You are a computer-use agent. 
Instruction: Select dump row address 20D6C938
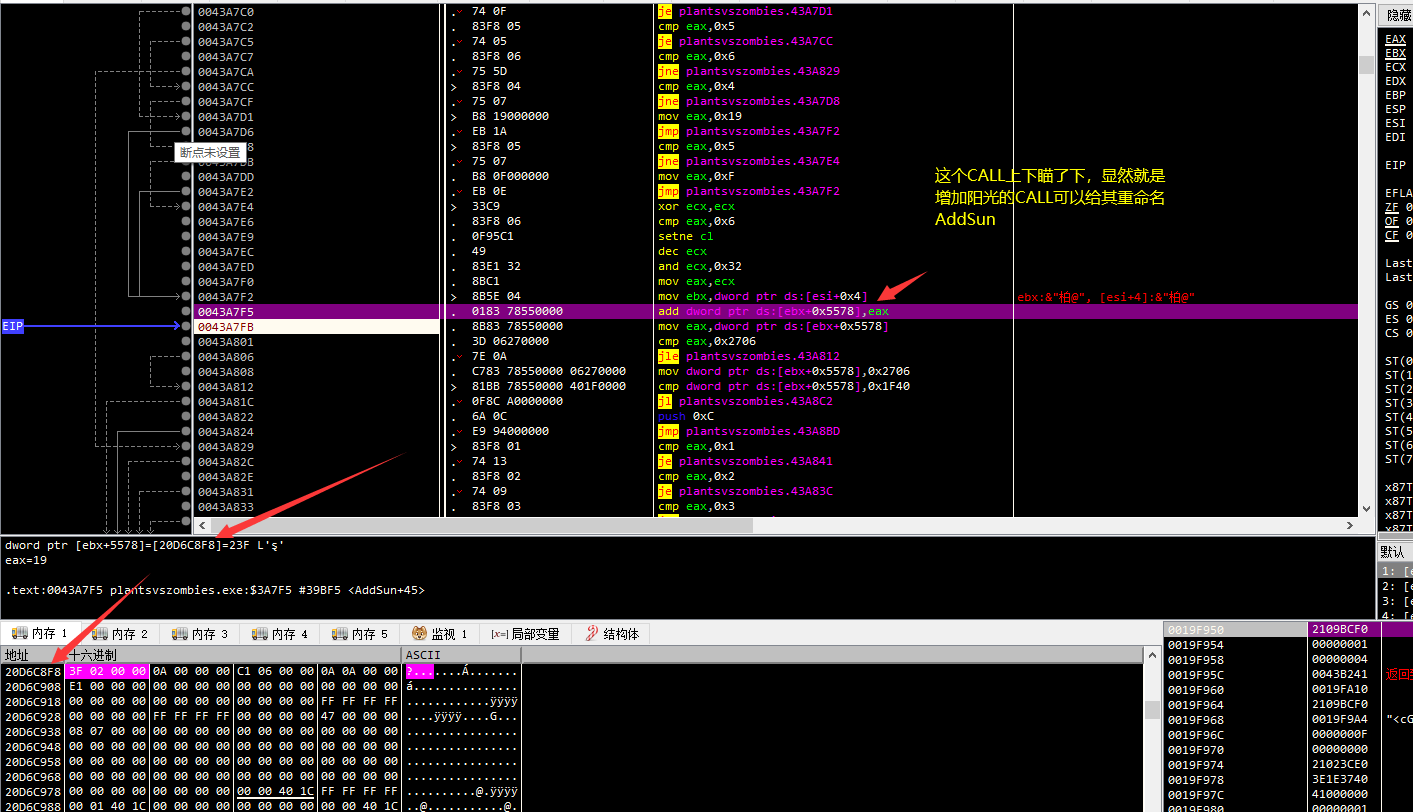click(x=33, y=732)
